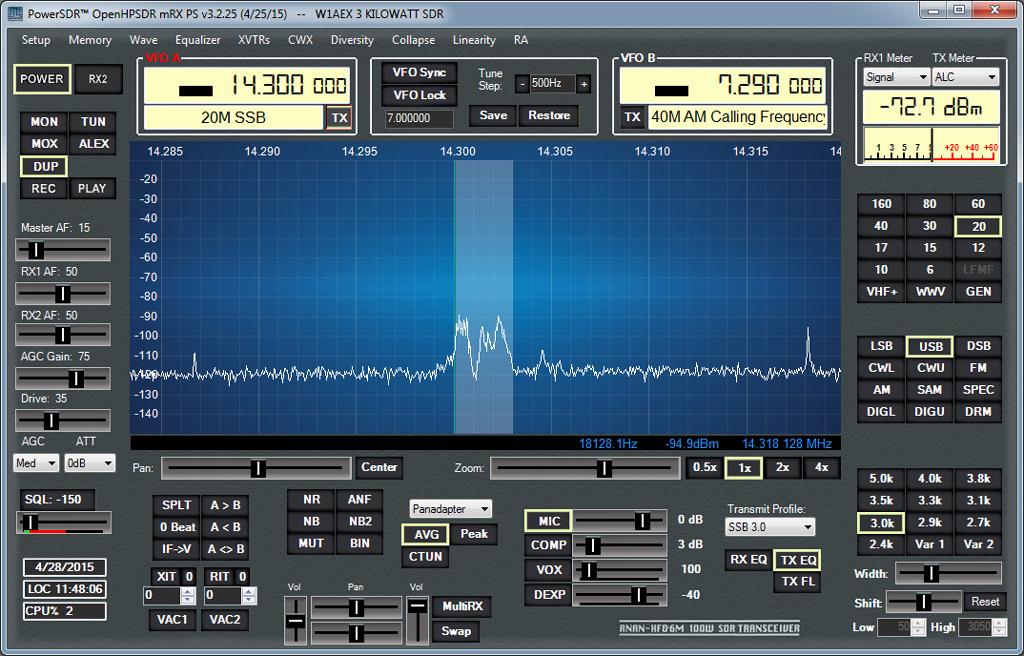Toggle the TX EQ button
This screenshot has width=1024, height=656.
click(797, 560)
